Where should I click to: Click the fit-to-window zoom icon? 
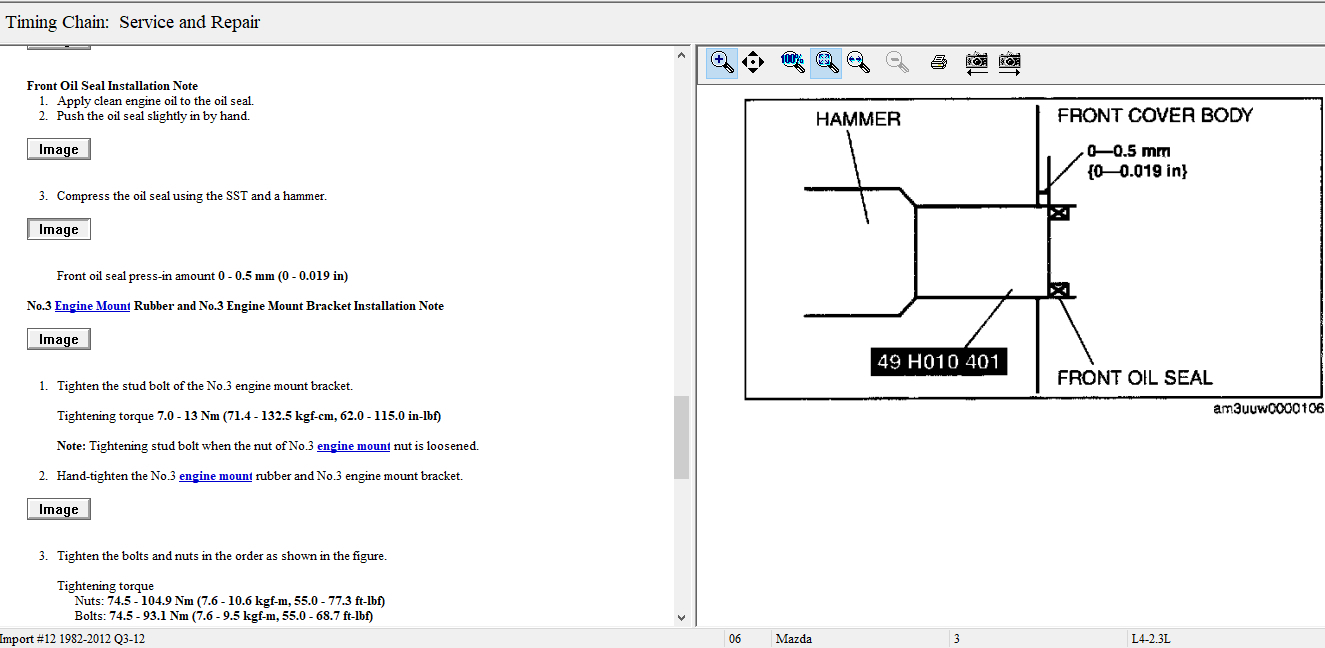[x=825, y=62]
